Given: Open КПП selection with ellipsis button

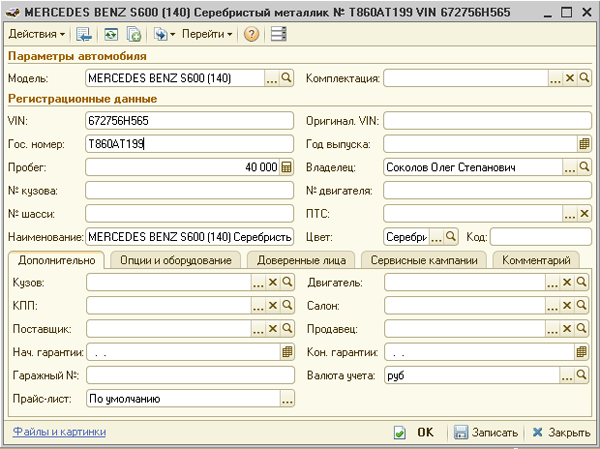Looking at the screenshot, I should click(258, 305).
